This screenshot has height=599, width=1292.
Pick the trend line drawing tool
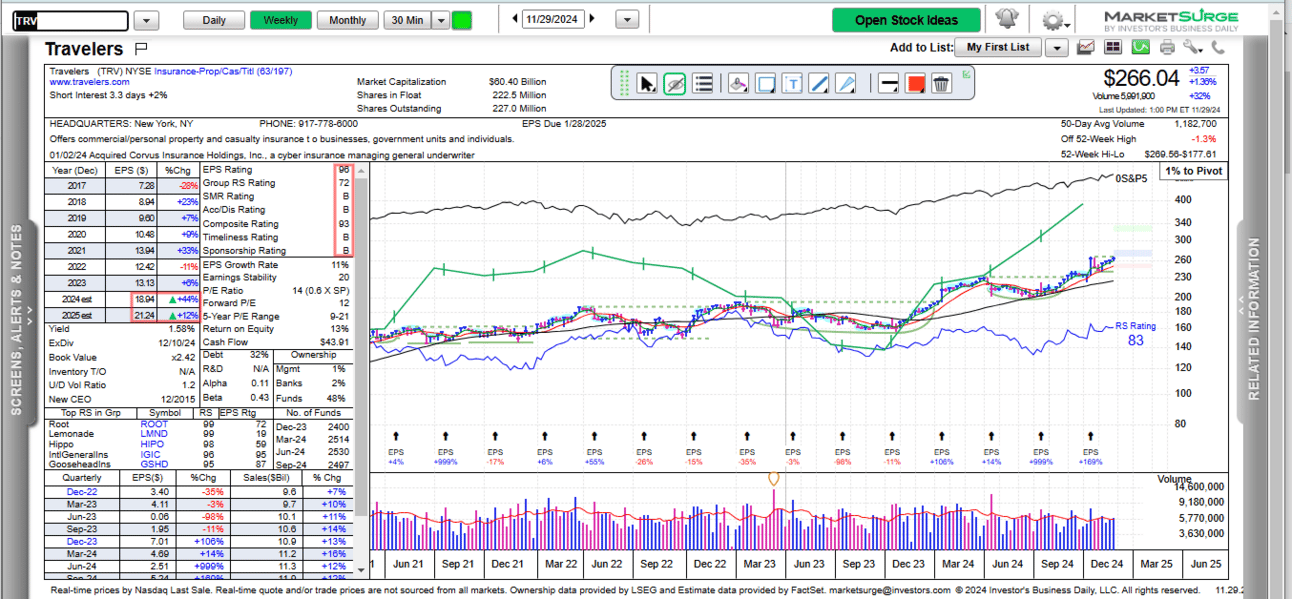818,84
